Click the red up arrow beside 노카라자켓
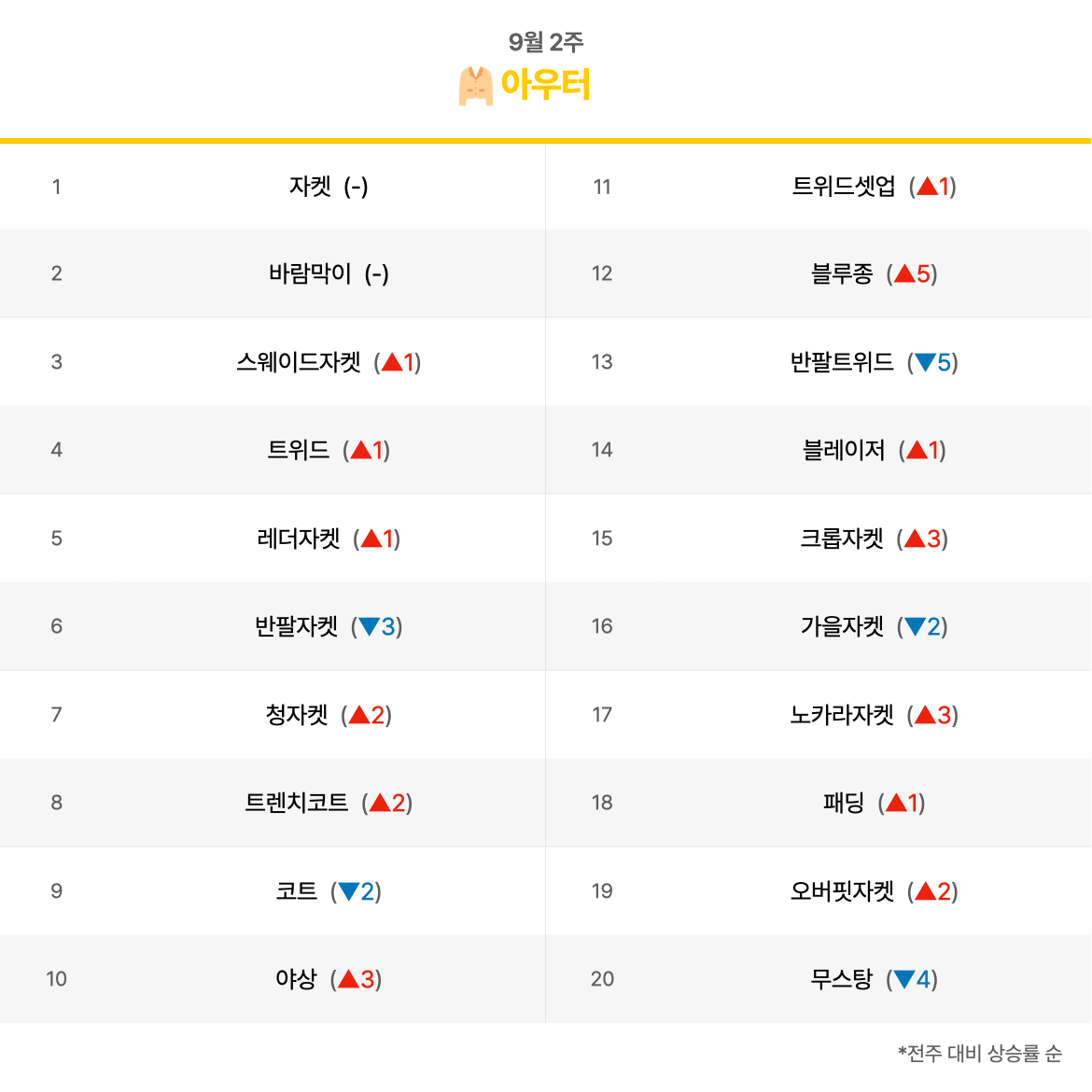The width and height of the screenshot is (1092, 1092). point(926,714)
